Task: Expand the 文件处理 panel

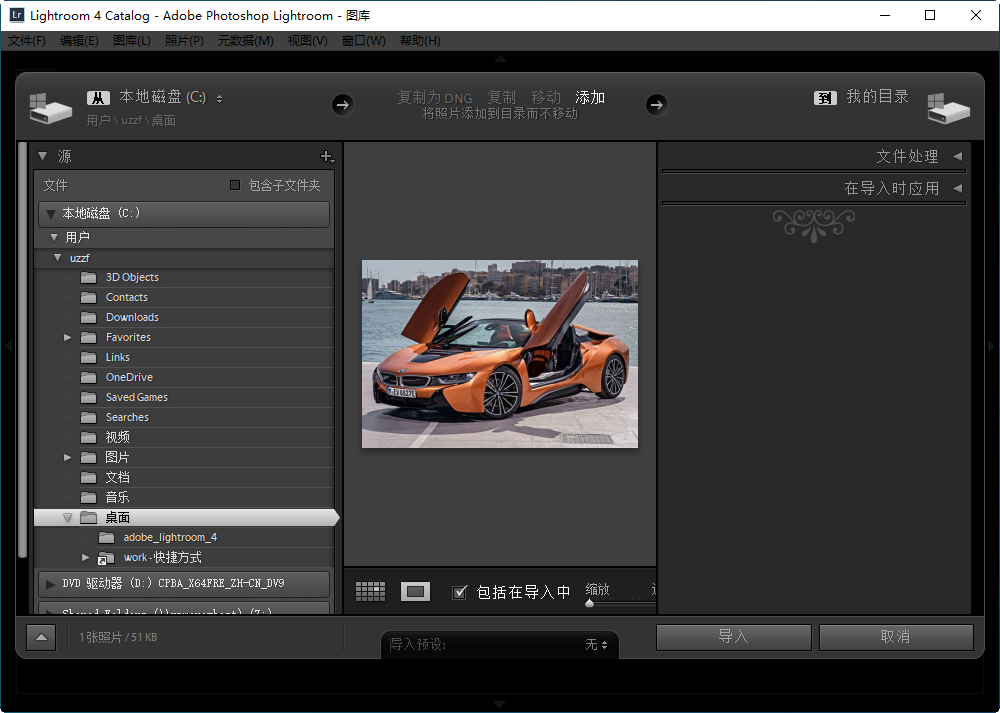Action: click(x=957, y=156)
